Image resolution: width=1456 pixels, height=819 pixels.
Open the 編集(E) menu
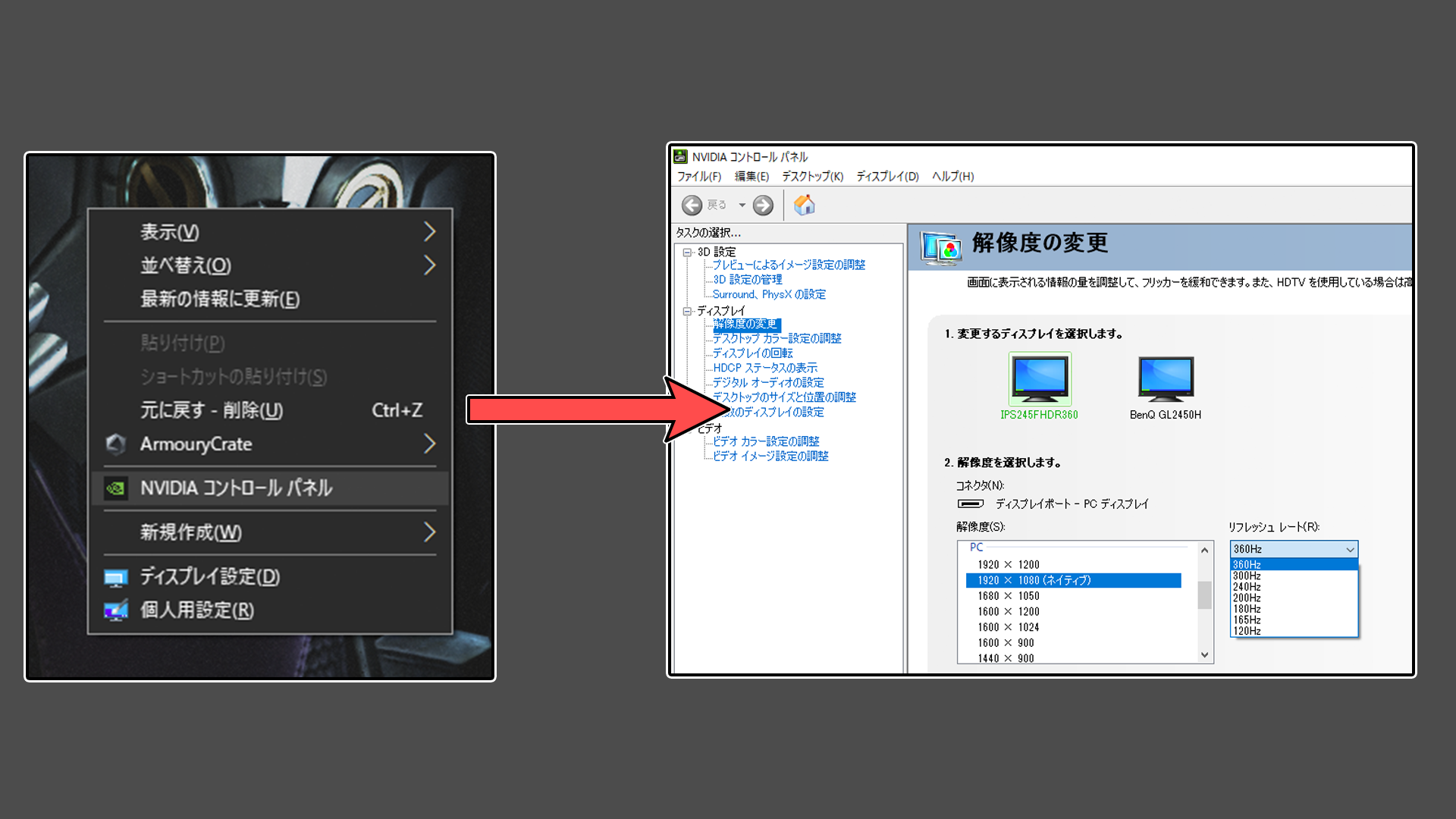752,176
